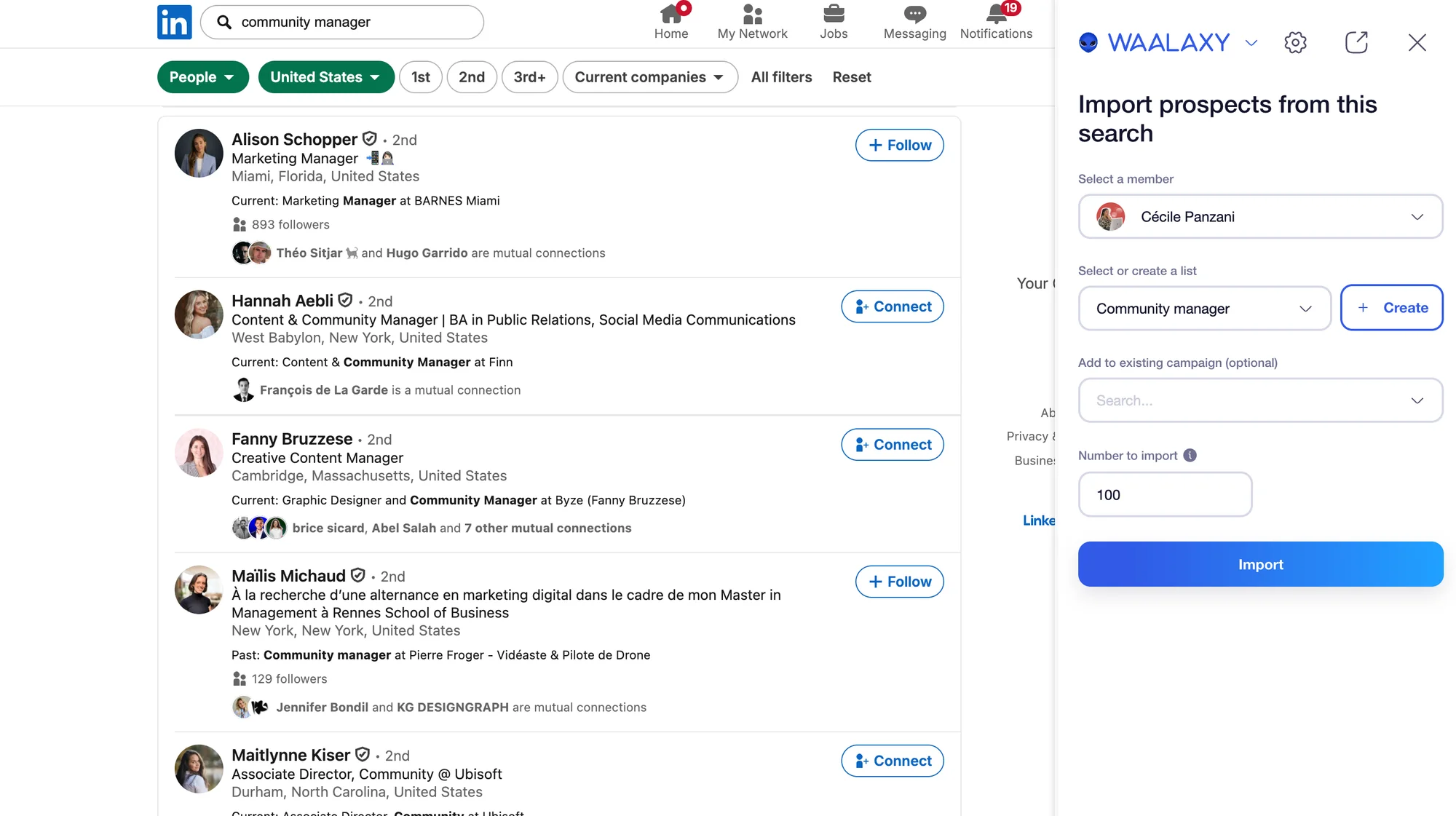
Task: Click the blue Import button
Action: coord(1260,564)
